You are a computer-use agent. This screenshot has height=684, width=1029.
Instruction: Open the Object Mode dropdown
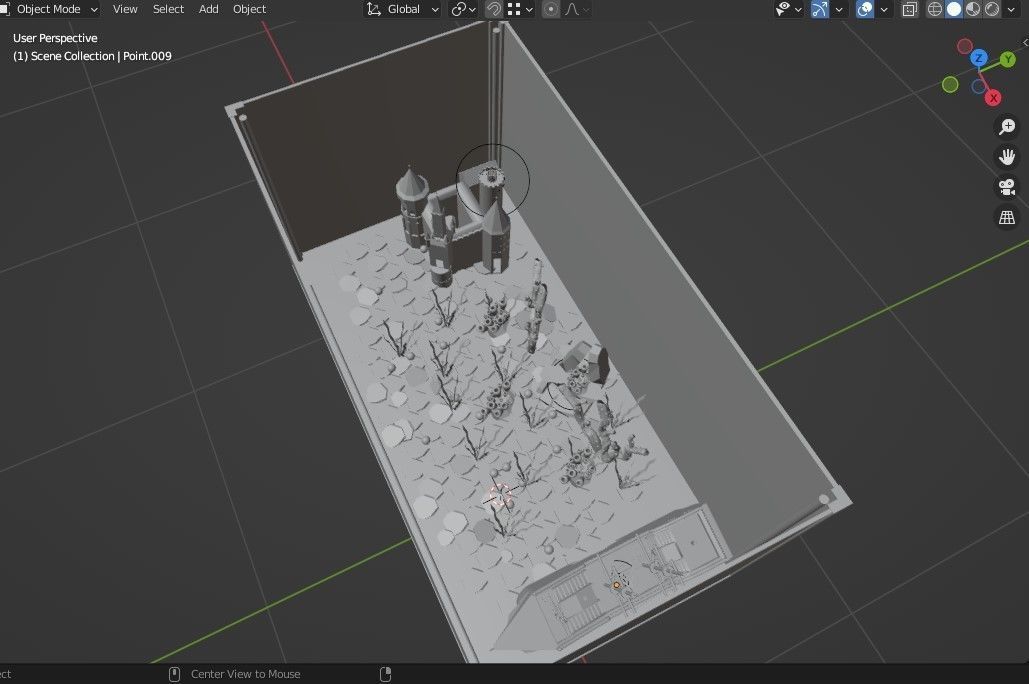click(49, 9)
